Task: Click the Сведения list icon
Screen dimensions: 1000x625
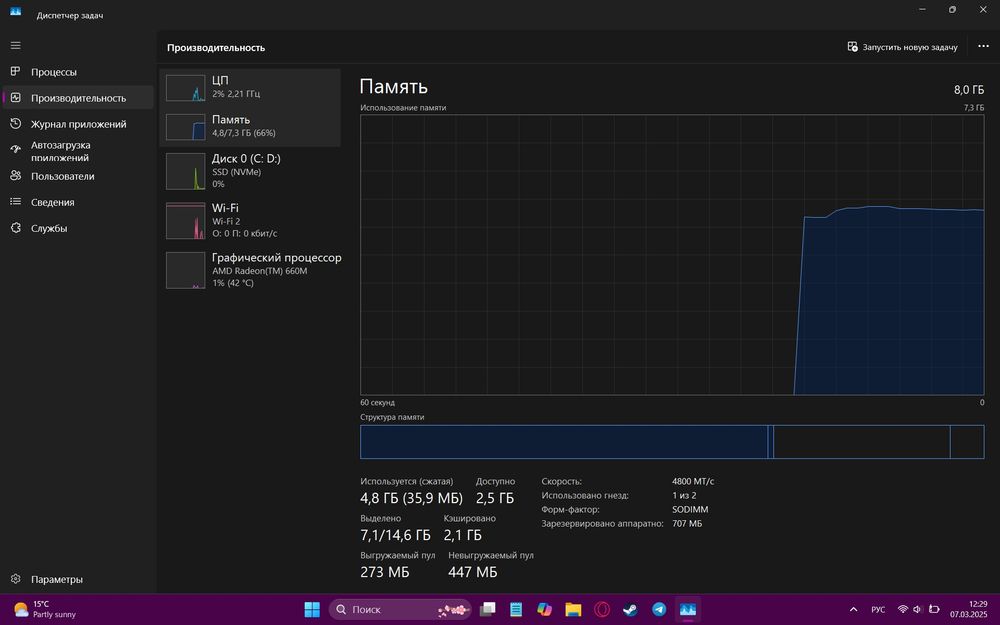Action: click(16, 202)
